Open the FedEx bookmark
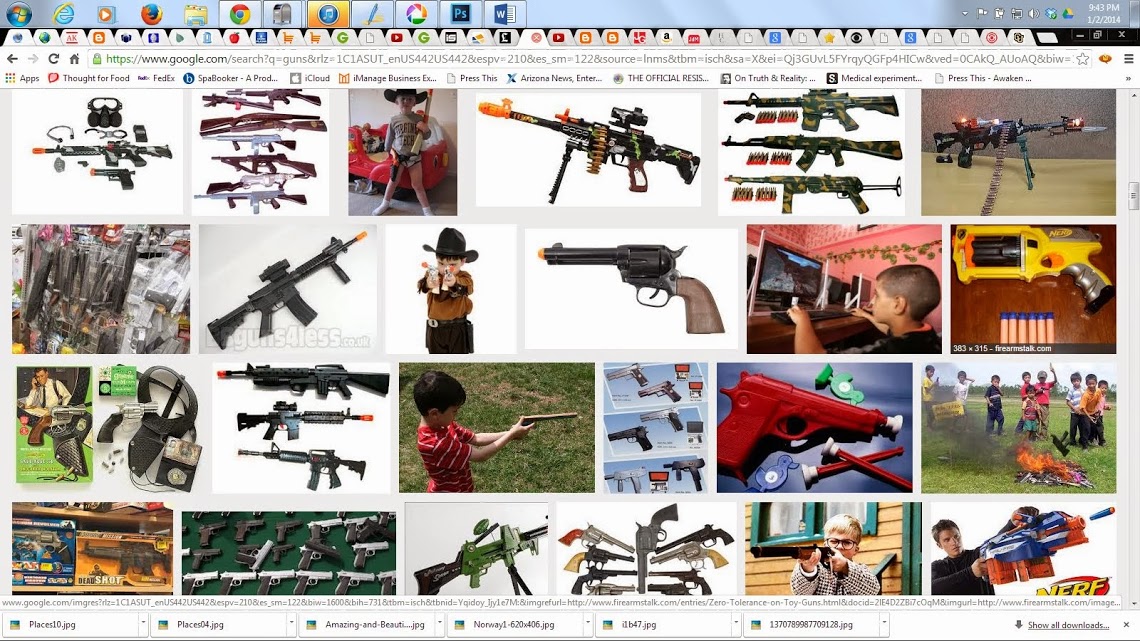The image size is (1140, 641). tap(156, 78)
